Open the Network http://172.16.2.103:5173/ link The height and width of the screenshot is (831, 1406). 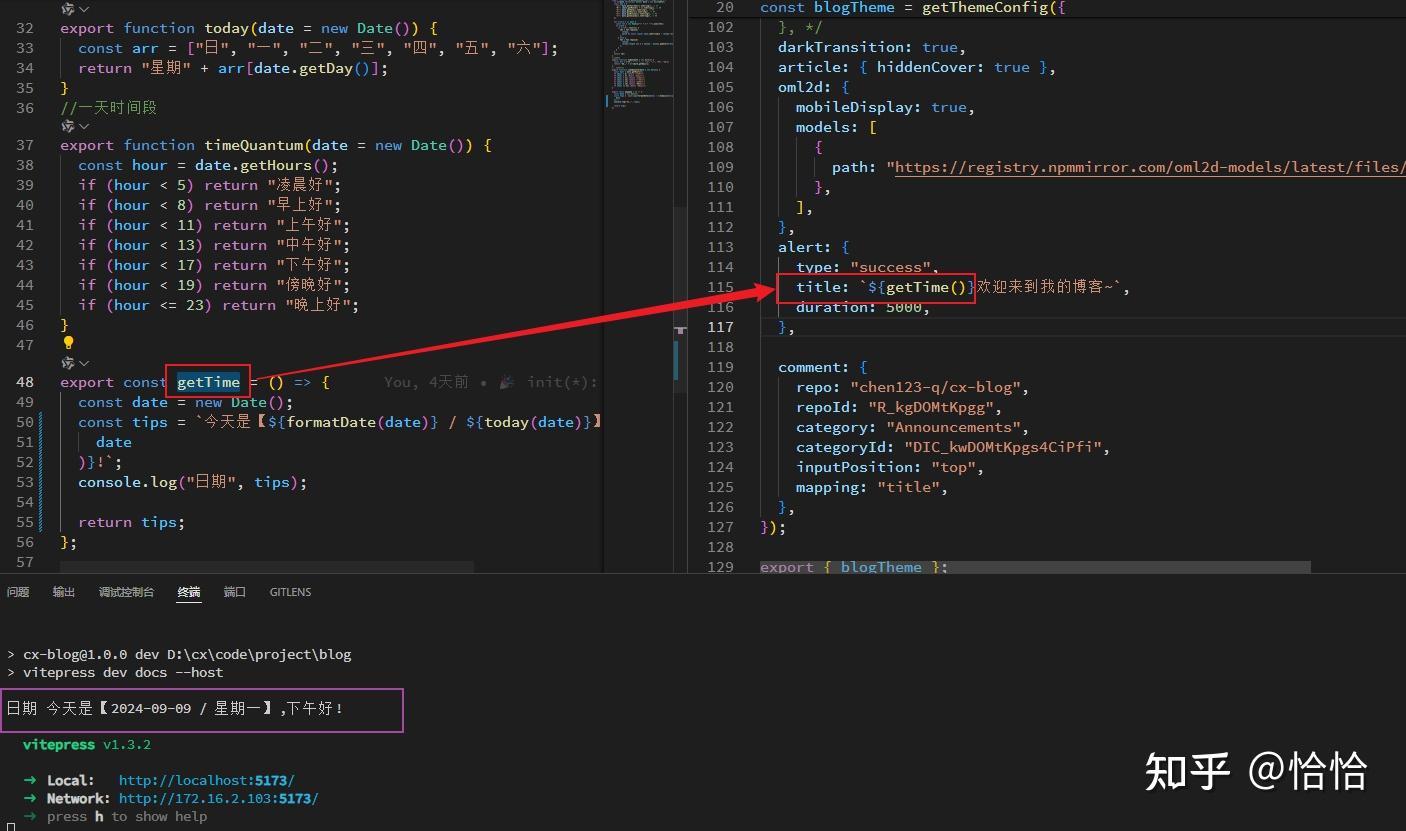219,799
